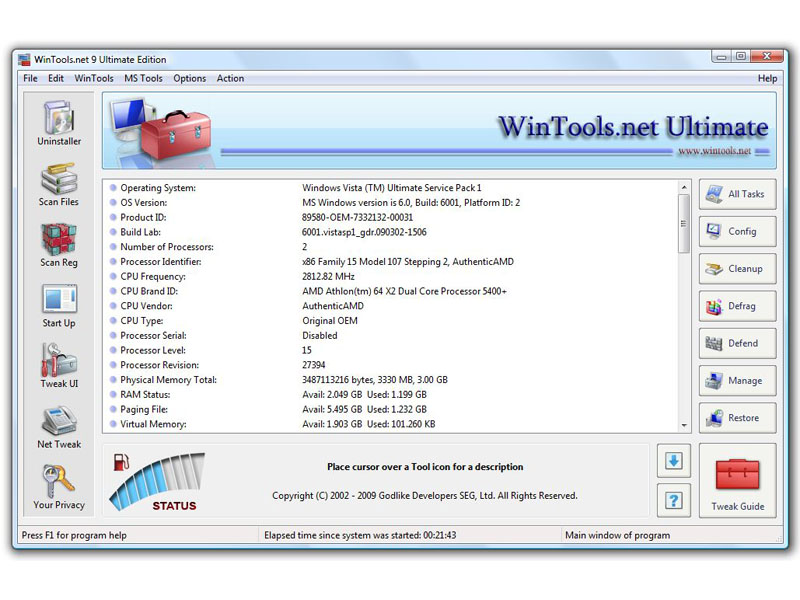The image size is (800, 600).
Task: Open the Options menu
Action: coord(189,78)
